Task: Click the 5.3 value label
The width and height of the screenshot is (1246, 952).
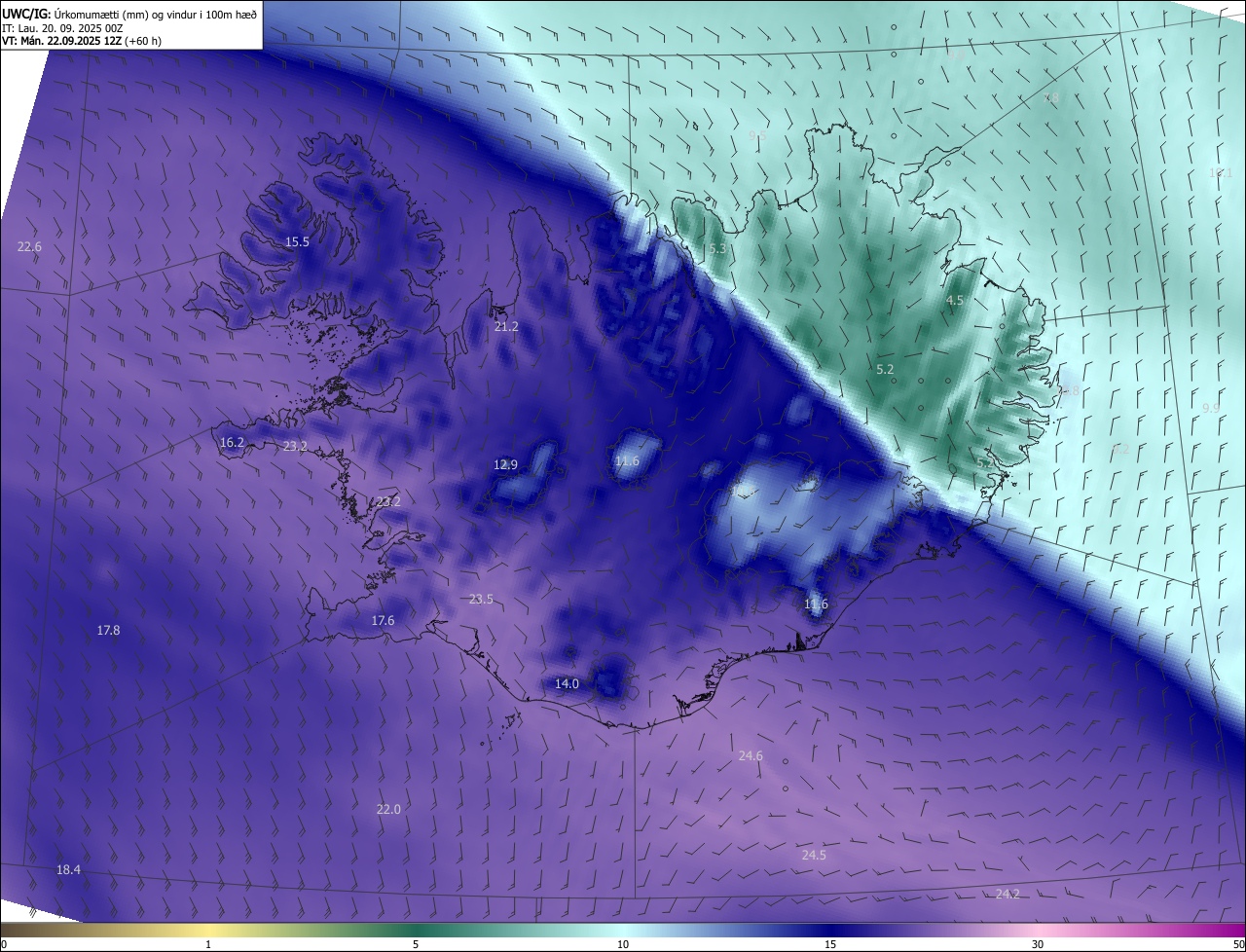Action: 717,249
